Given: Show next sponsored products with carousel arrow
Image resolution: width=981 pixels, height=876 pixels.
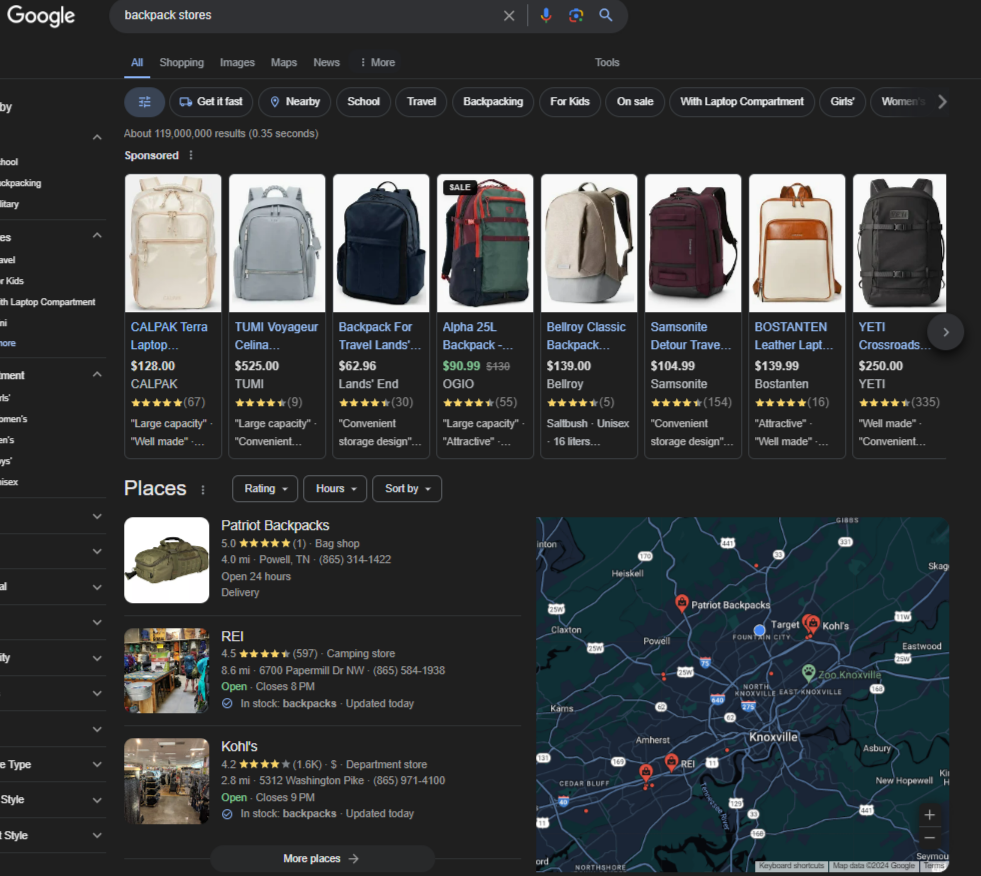Looking at the screenshot, I should [945, 332].
